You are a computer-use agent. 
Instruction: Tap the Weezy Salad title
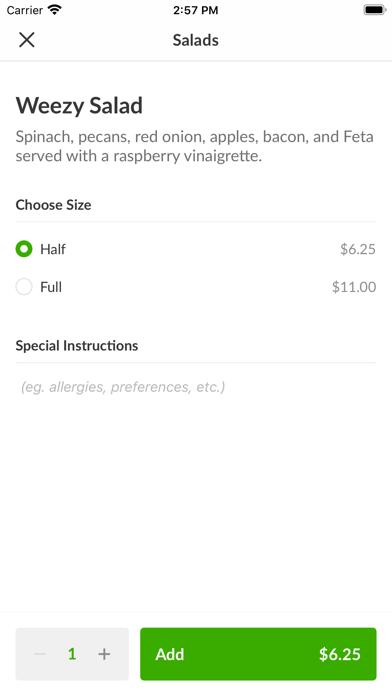(x=79, y=106)
